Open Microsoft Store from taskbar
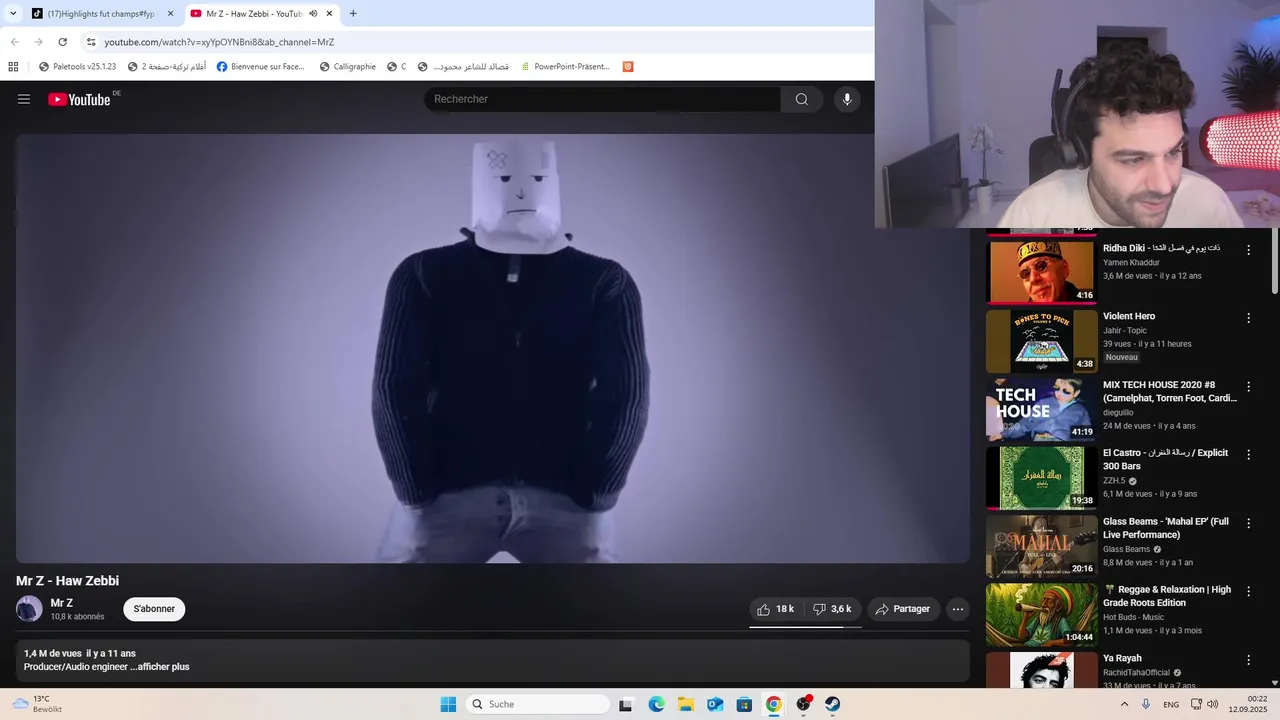The width and height of the screenshot is (1280, 720). pos(744,704)
